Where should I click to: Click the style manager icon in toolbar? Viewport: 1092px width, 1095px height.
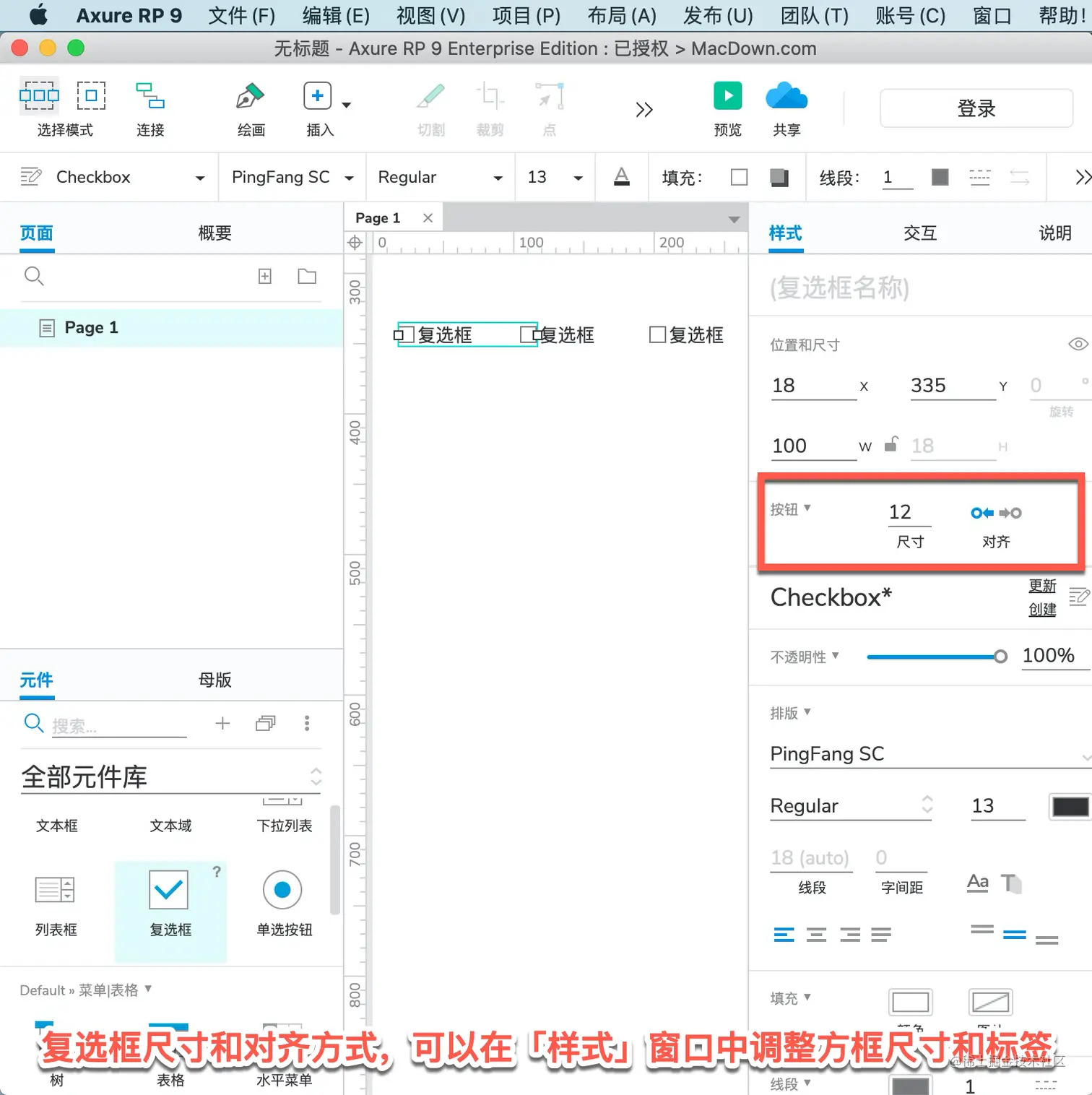coord(30,176)
